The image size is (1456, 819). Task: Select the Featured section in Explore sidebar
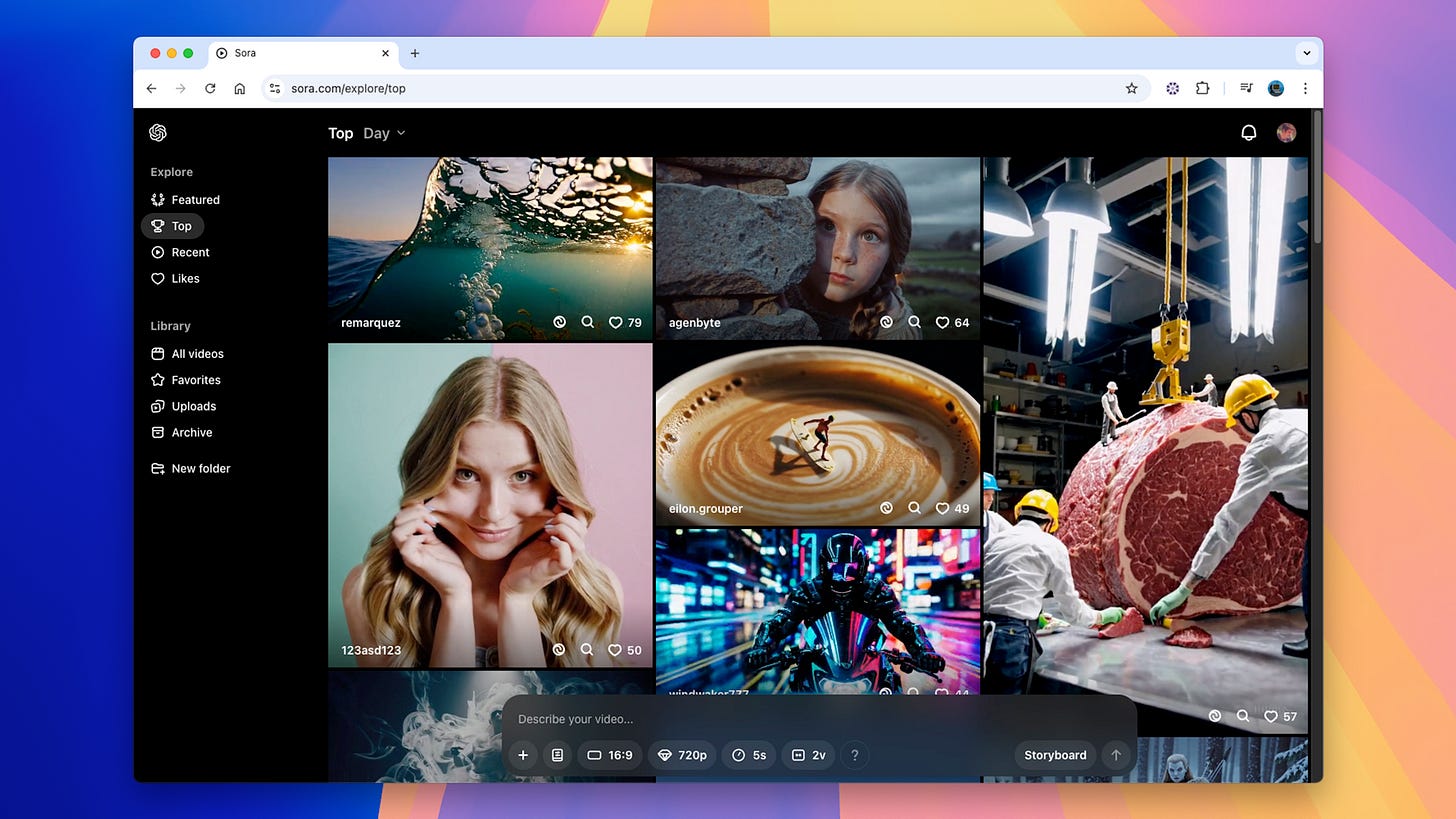tap(194, 199)
